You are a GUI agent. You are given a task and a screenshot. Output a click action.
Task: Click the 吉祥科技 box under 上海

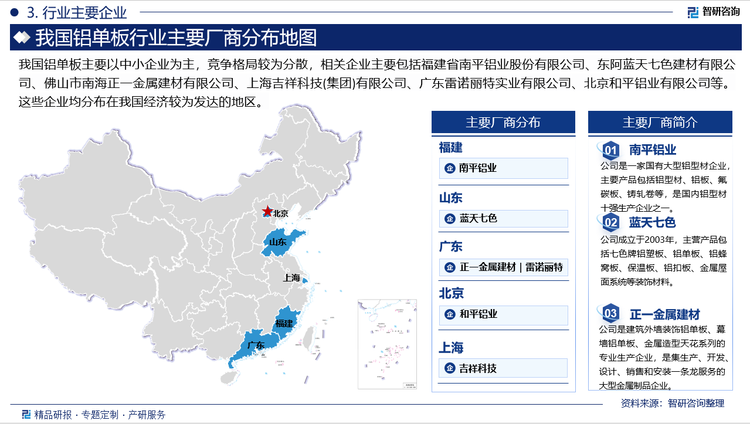pyautogui.click(x=504, y=368)
